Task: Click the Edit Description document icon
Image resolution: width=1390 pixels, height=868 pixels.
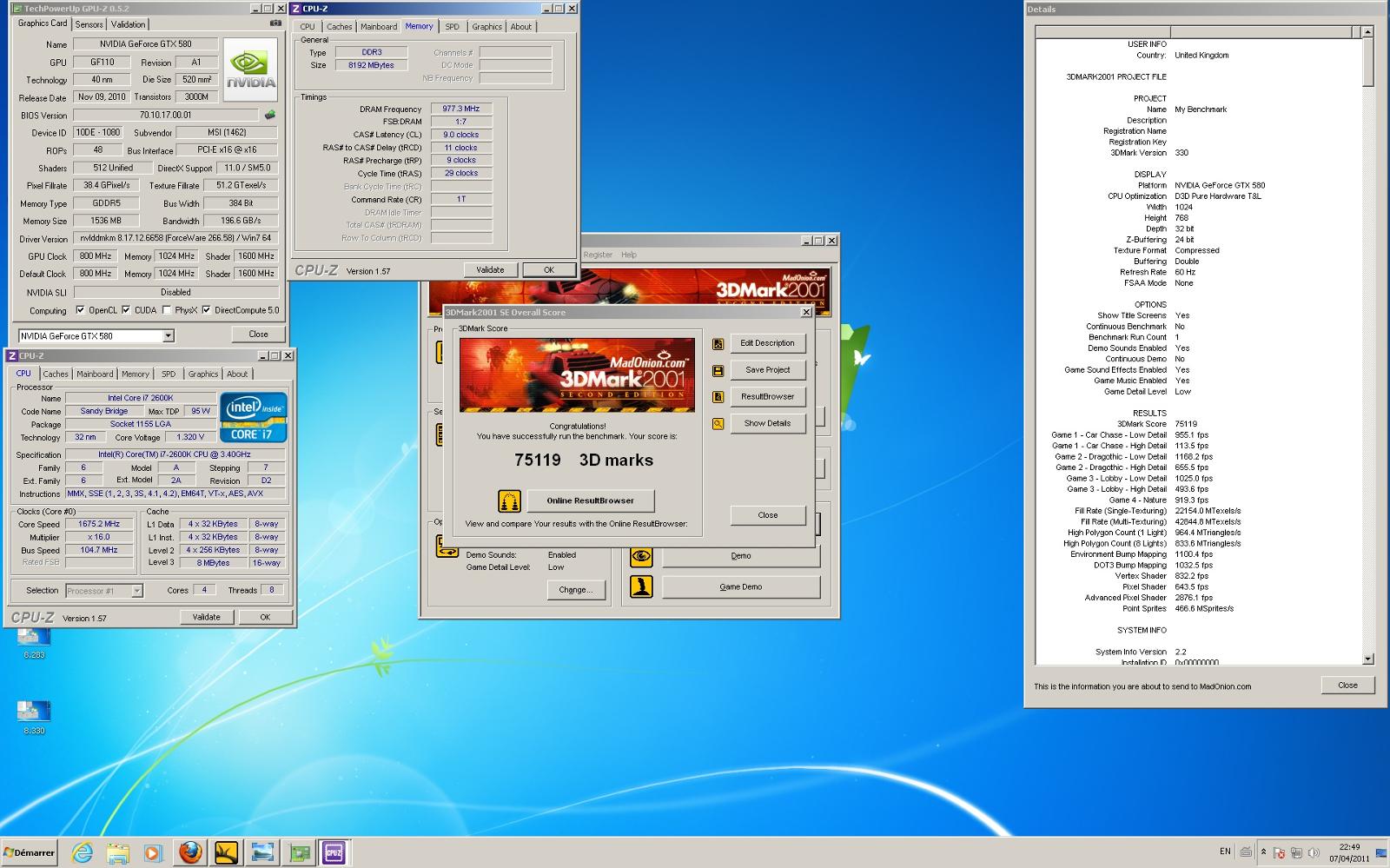Action: tap(718, 343)
